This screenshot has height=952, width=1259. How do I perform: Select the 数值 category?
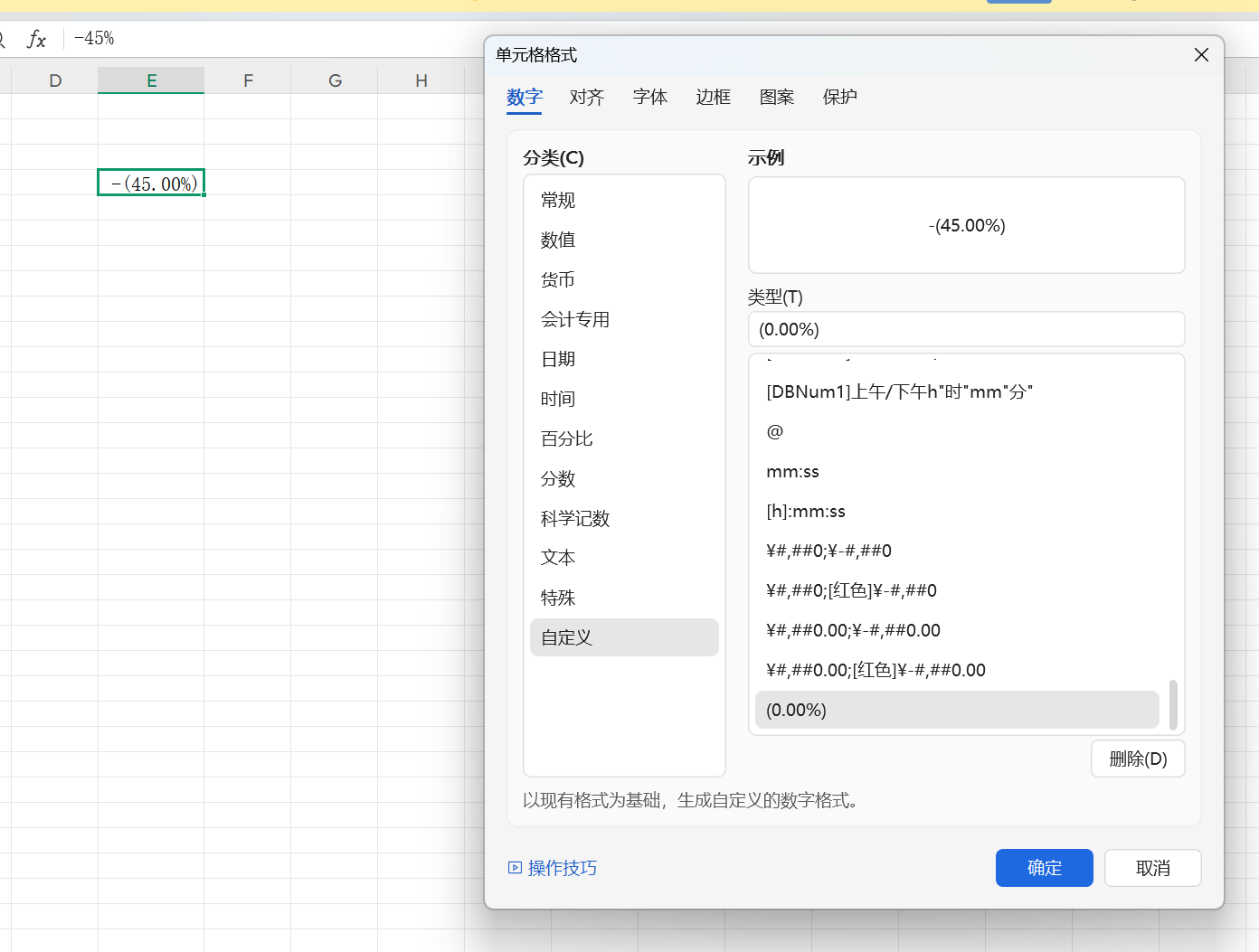[624, 240]
